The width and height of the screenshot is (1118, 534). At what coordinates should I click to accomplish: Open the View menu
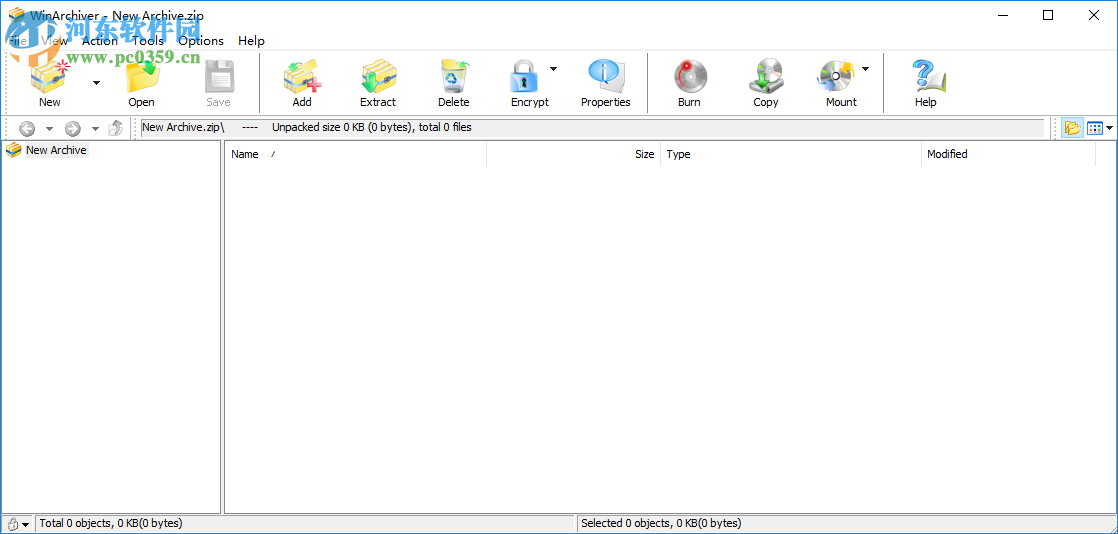click(54, 41)
